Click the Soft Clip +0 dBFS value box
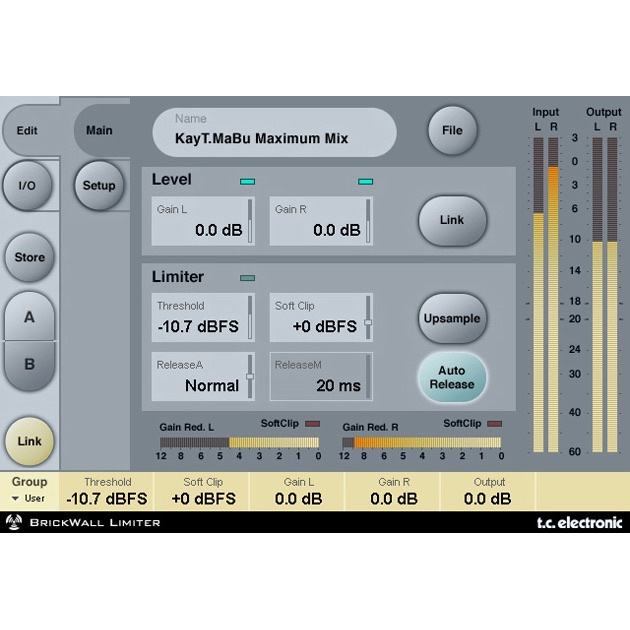The image size is (630, 630). tap(321, 317)
